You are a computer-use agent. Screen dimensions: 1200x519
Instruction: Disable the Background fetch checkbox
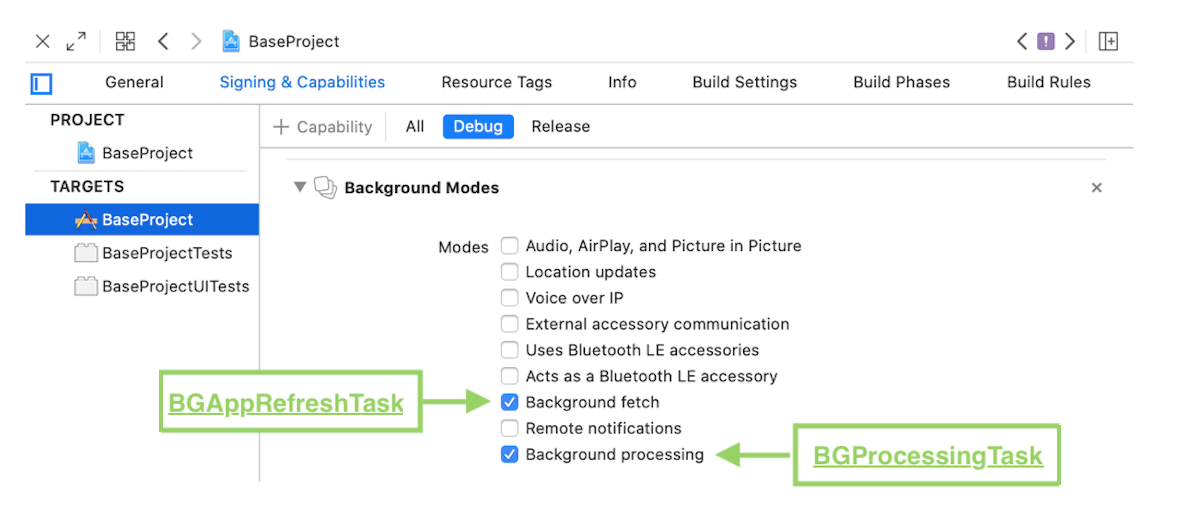click(x=510, y=402)
